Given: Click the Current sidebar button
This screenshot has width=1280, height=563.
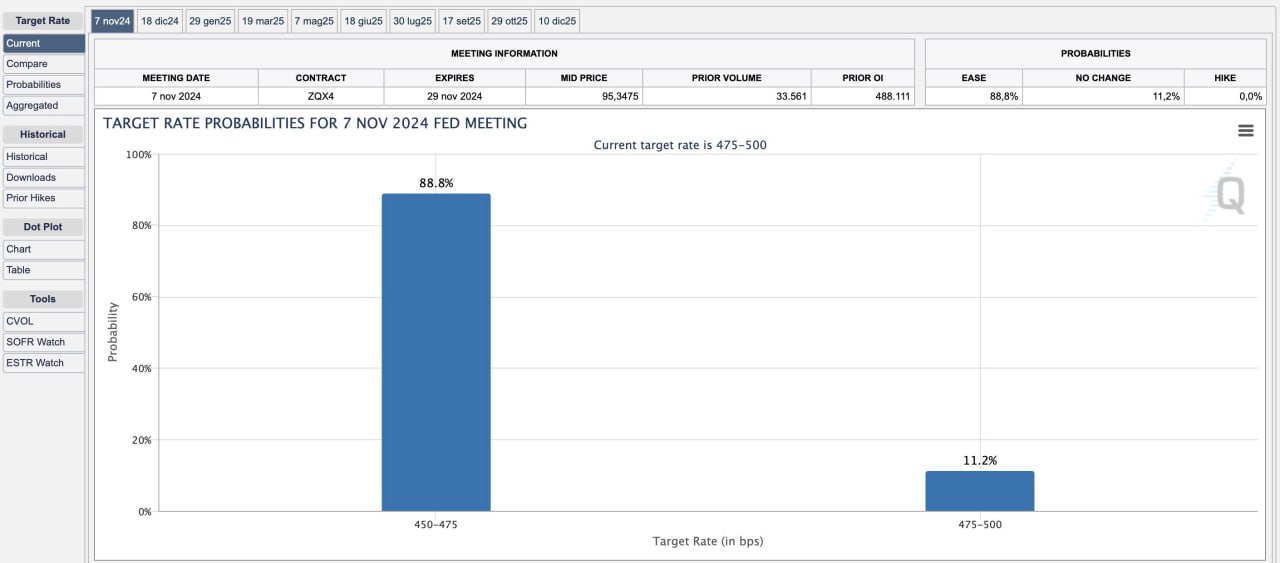Looking at the screenshot, I should (x=43, y=44).
